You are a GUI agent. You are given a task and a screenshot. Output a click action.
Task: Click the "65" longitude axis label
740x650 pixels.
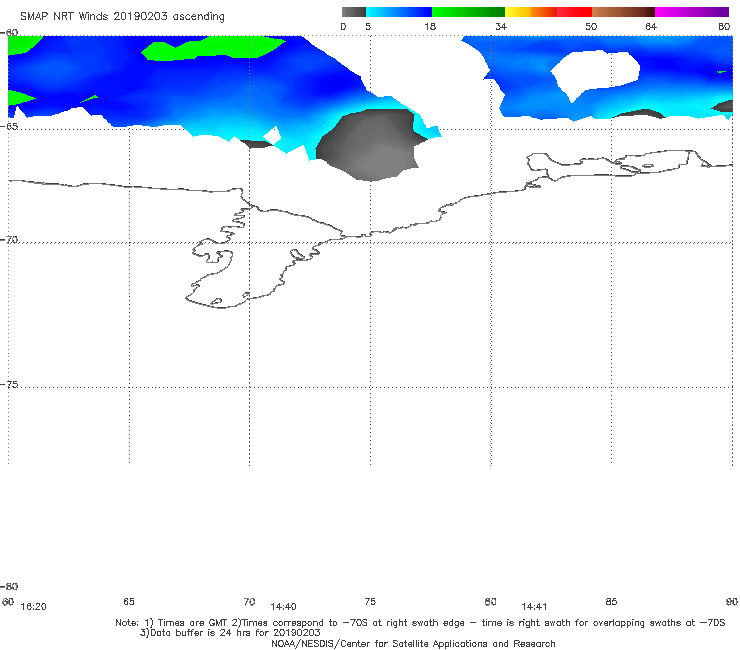[x=129, y=601]
